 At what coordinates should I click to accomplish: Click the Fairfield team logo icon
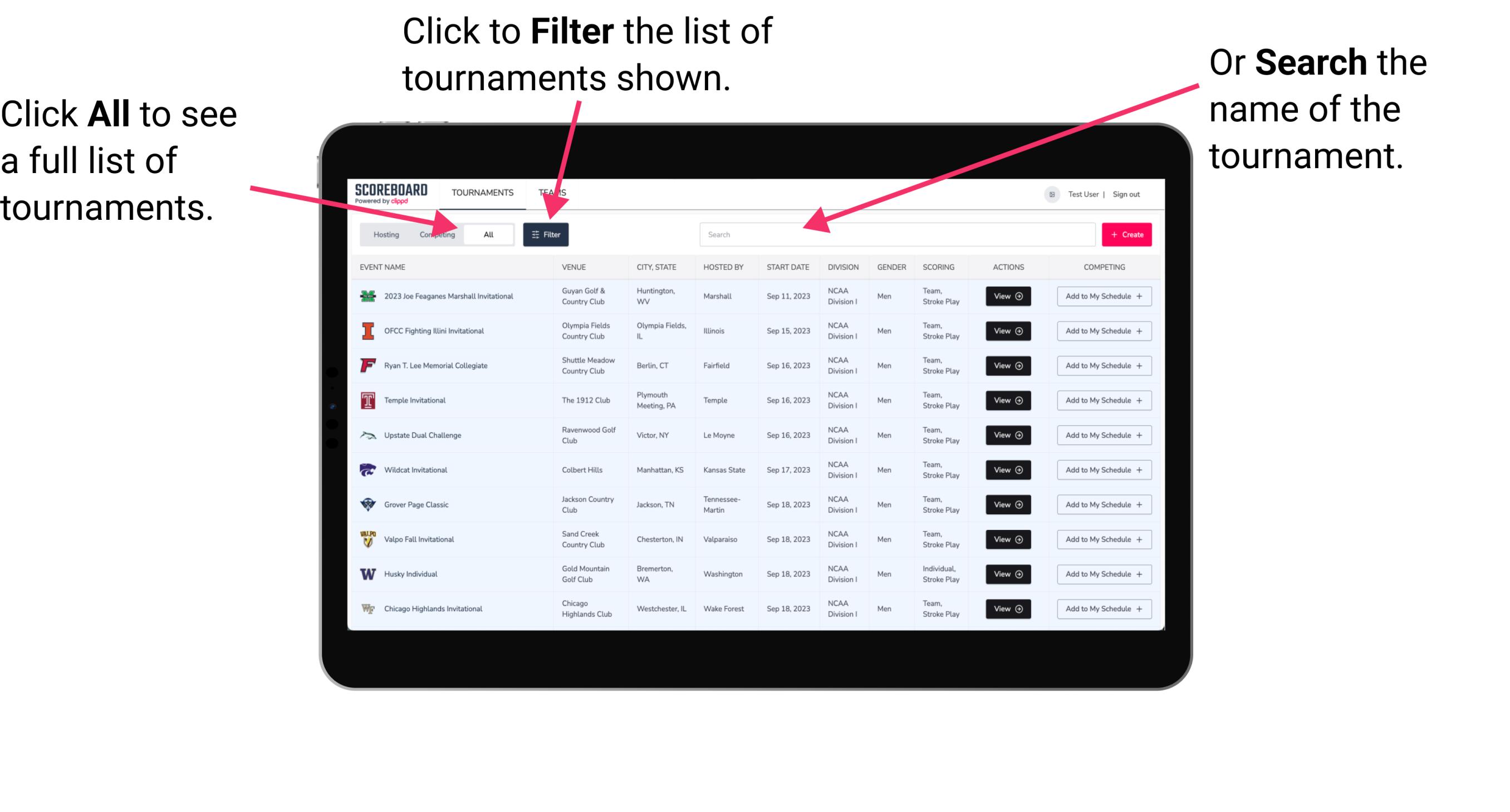[366, 365]
